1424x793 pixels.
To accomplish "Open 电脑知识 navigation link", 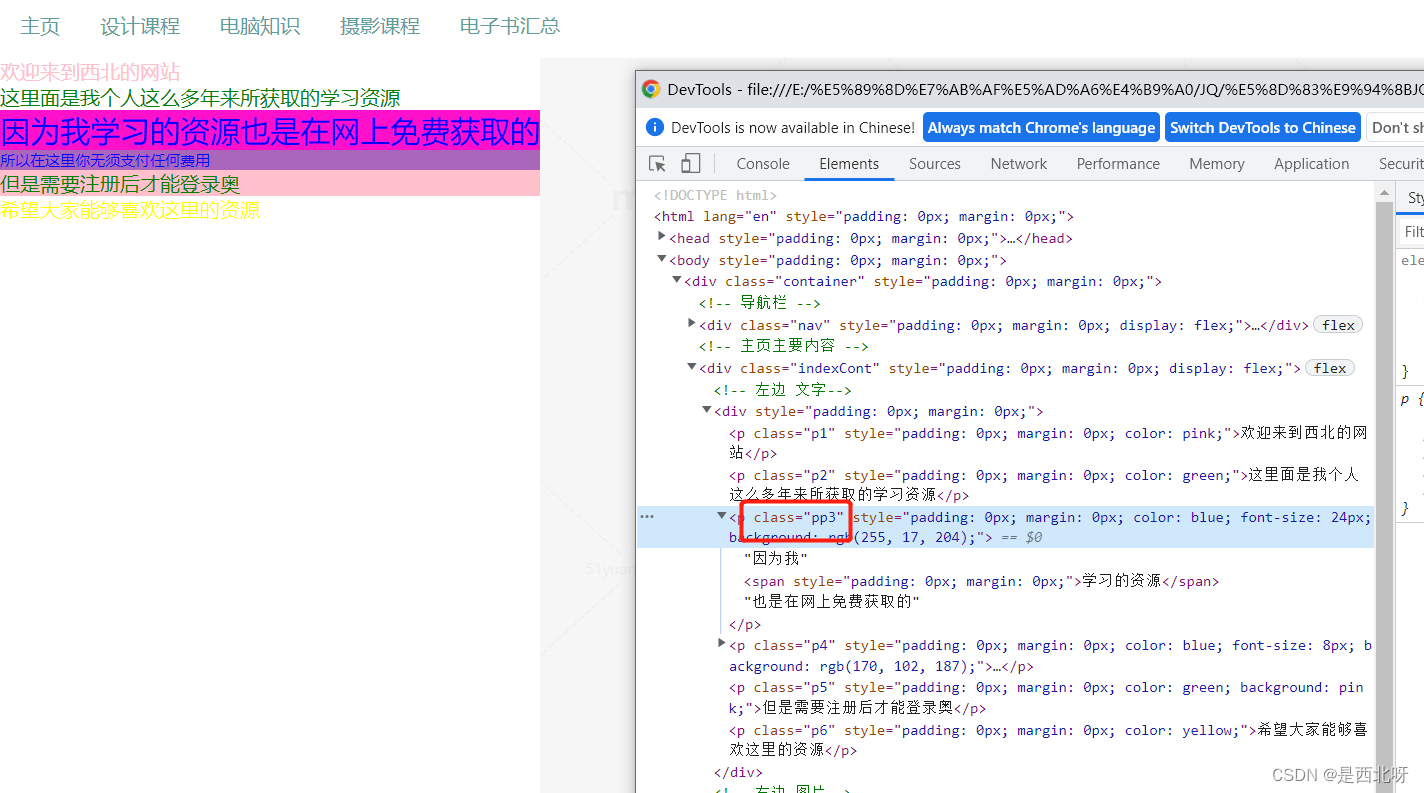I will coord(260,26).
